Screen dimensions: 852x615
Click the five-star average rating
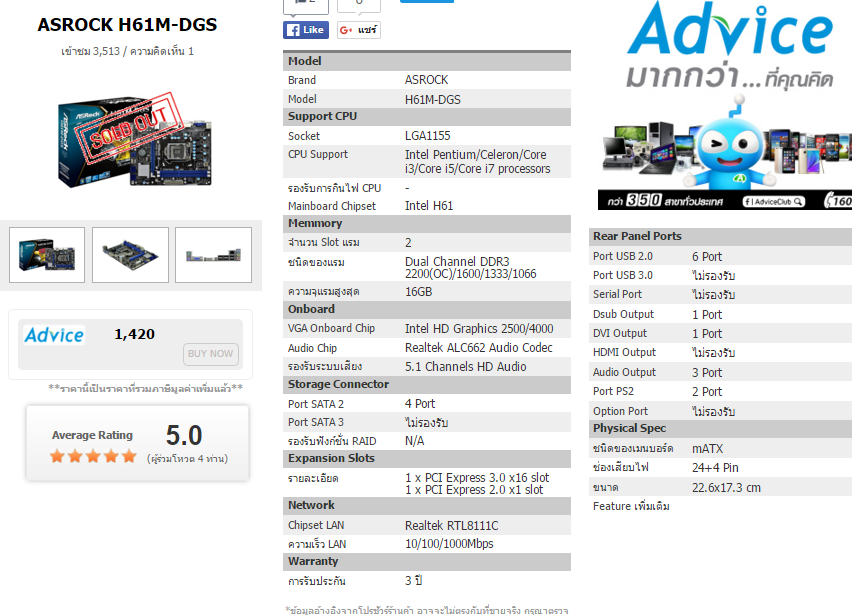tap(93, 456)
